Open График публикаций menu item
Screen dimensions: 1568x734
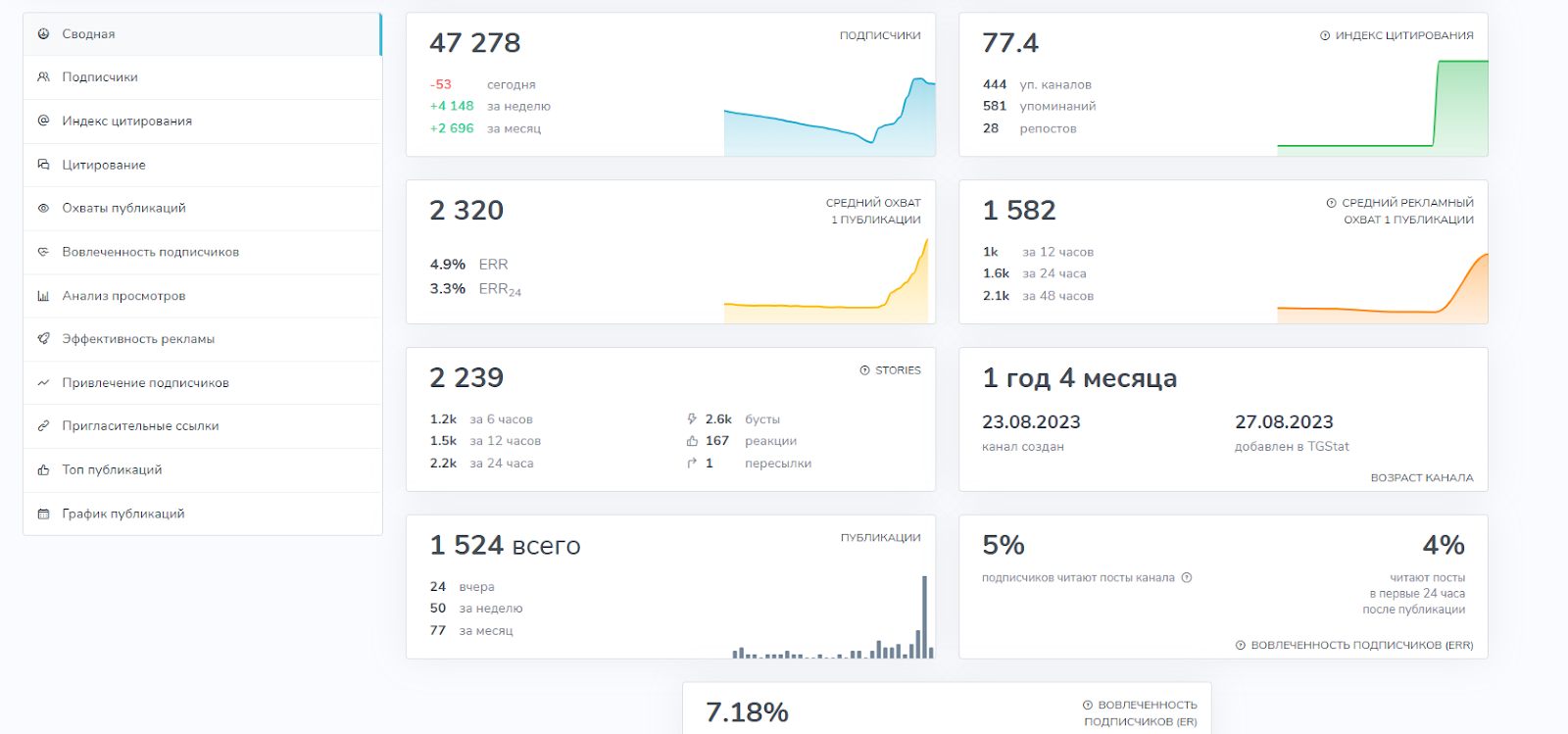click(x=202, y=514)
